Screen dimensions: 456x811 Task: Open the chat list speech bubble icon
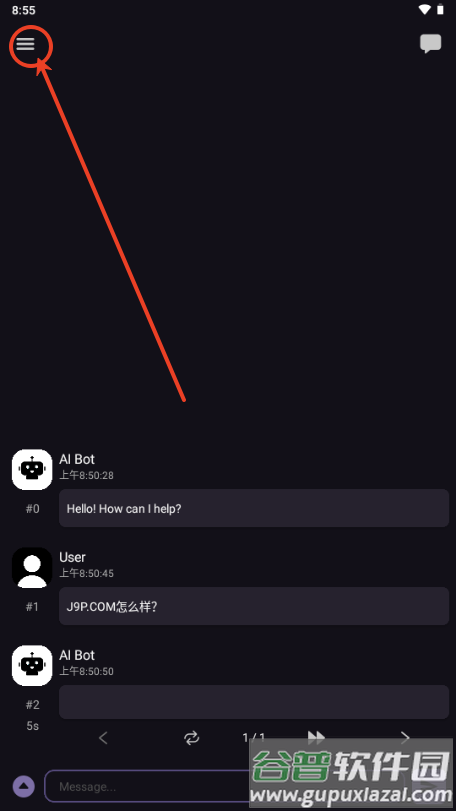pos(430,43)
